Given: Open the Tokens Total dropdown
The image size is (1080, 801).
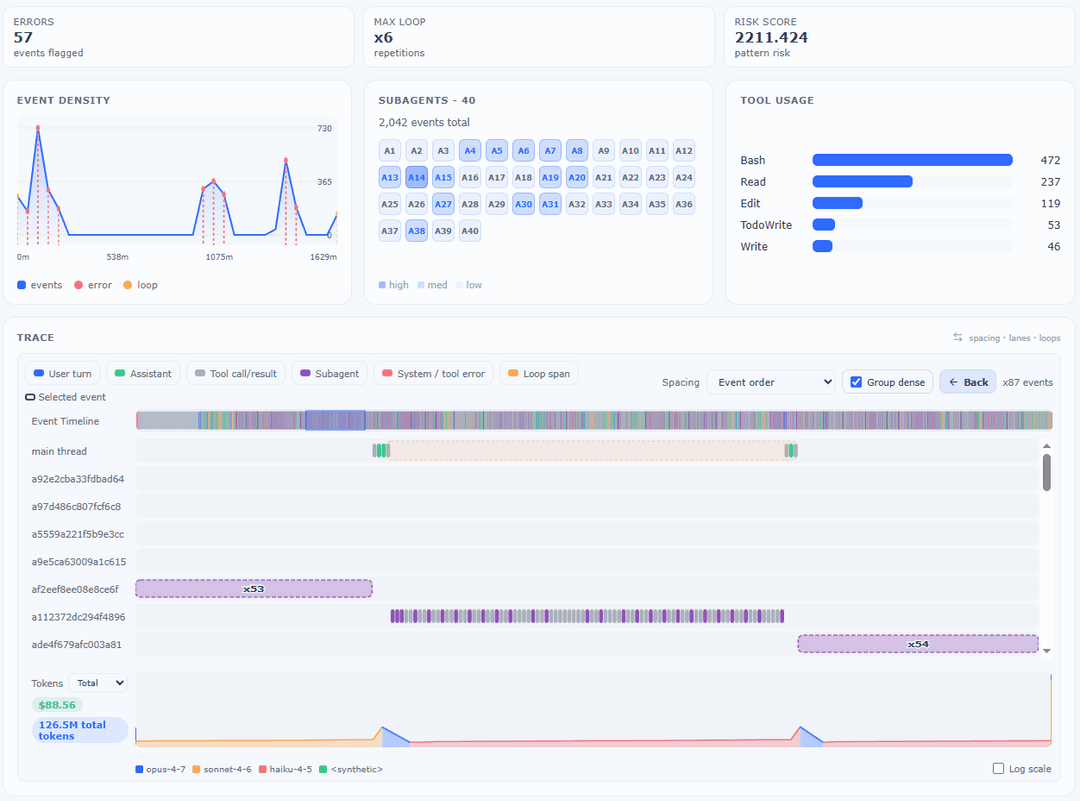Looking at the screenshot, I should (x=98, y=683).
